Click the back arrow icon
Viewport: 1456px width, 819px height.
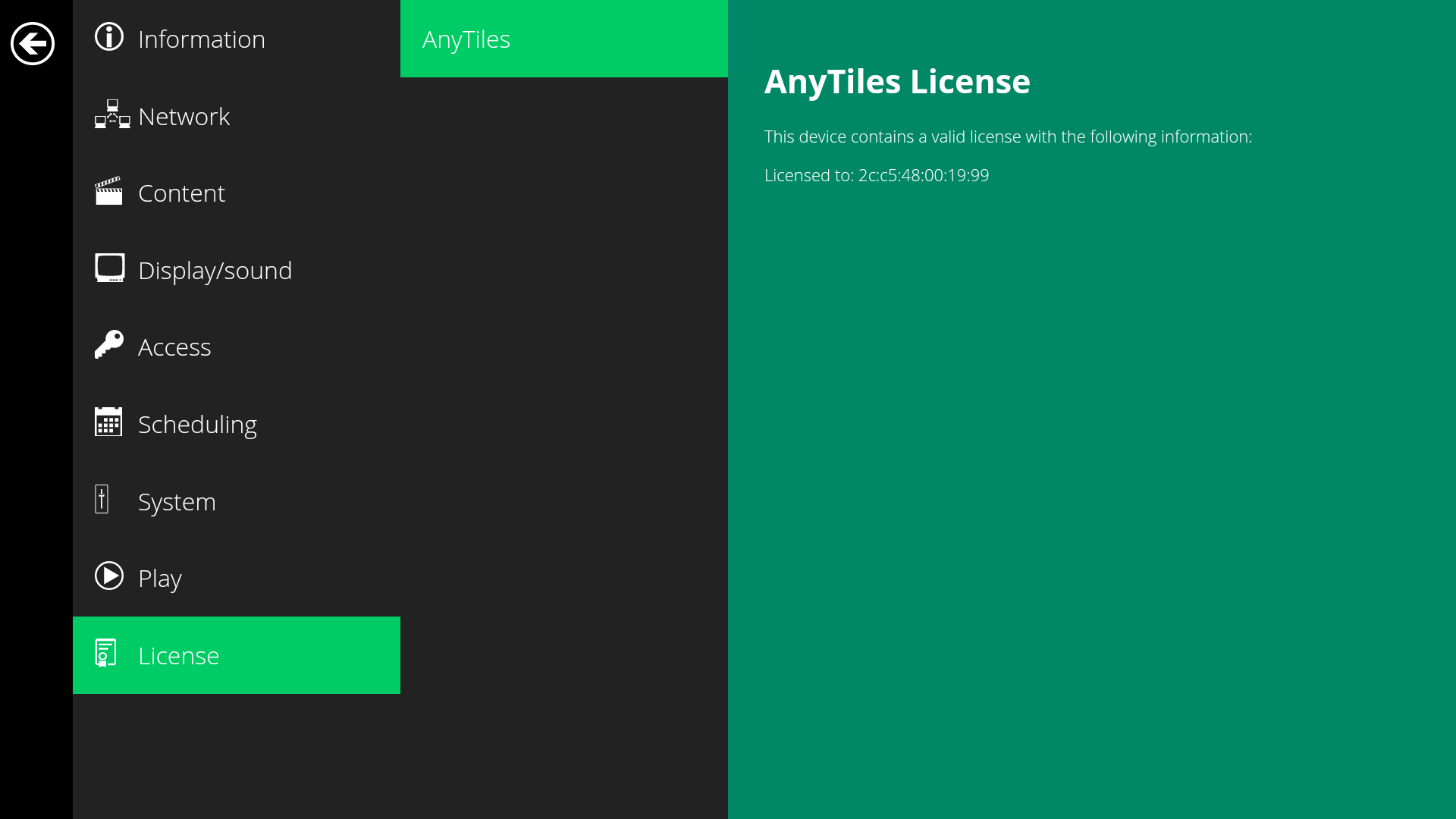[x=33, y=43]
